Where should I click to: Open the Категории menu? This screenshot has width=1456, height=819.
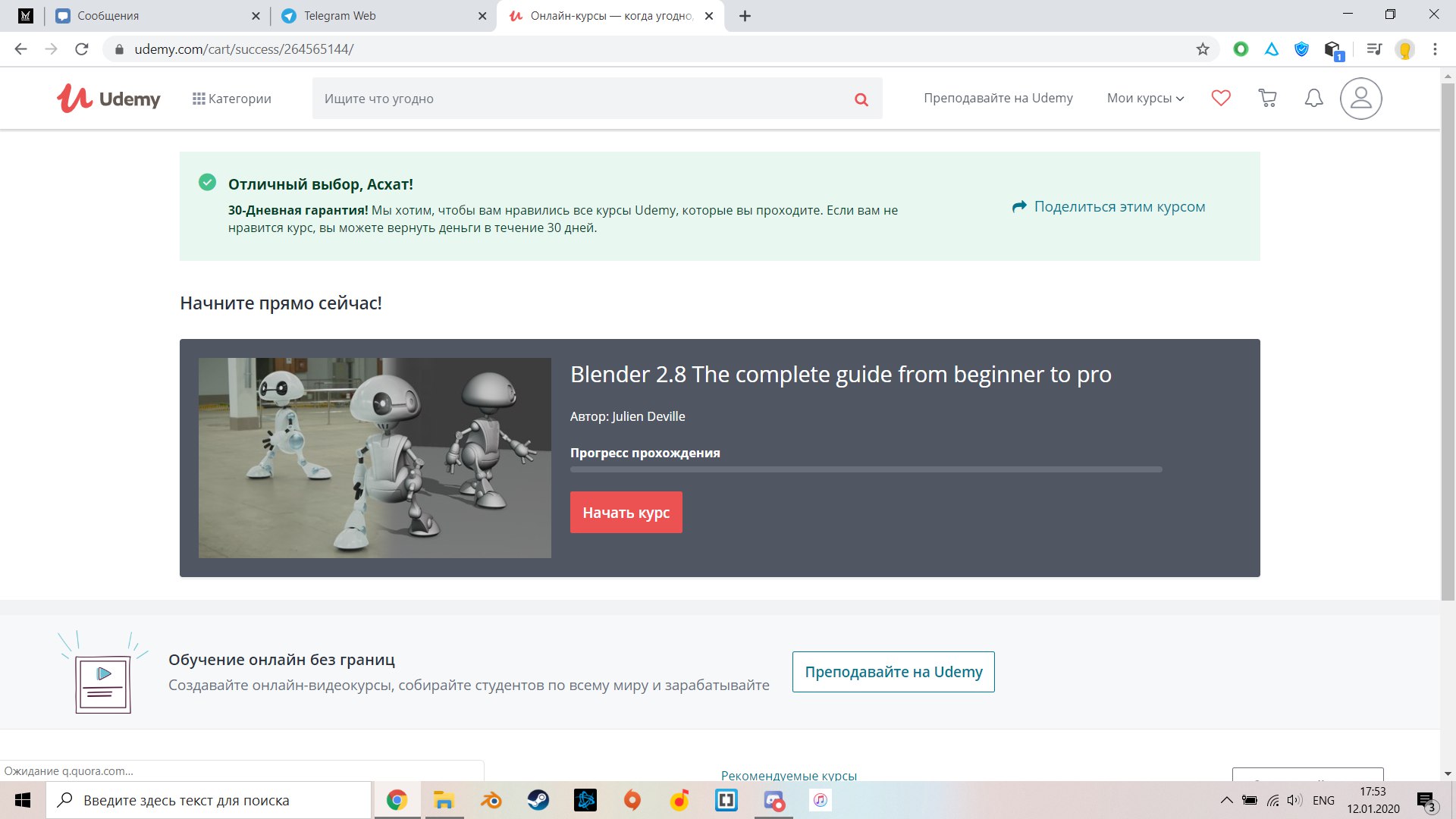point(231,99)
